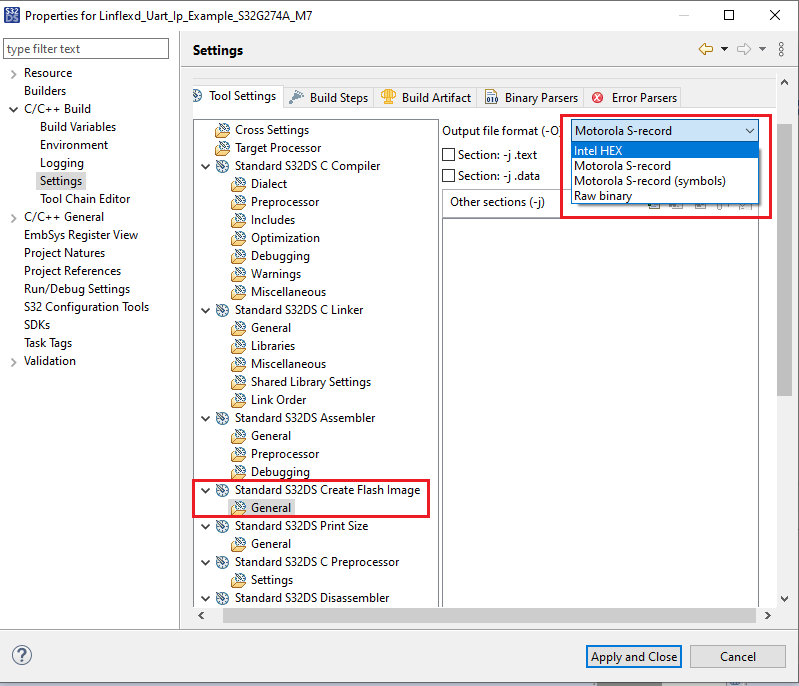Click the yellow back navigation arrow
Image resolution: width=799 pixels, height=686 pixels.
tap(706, 49)
